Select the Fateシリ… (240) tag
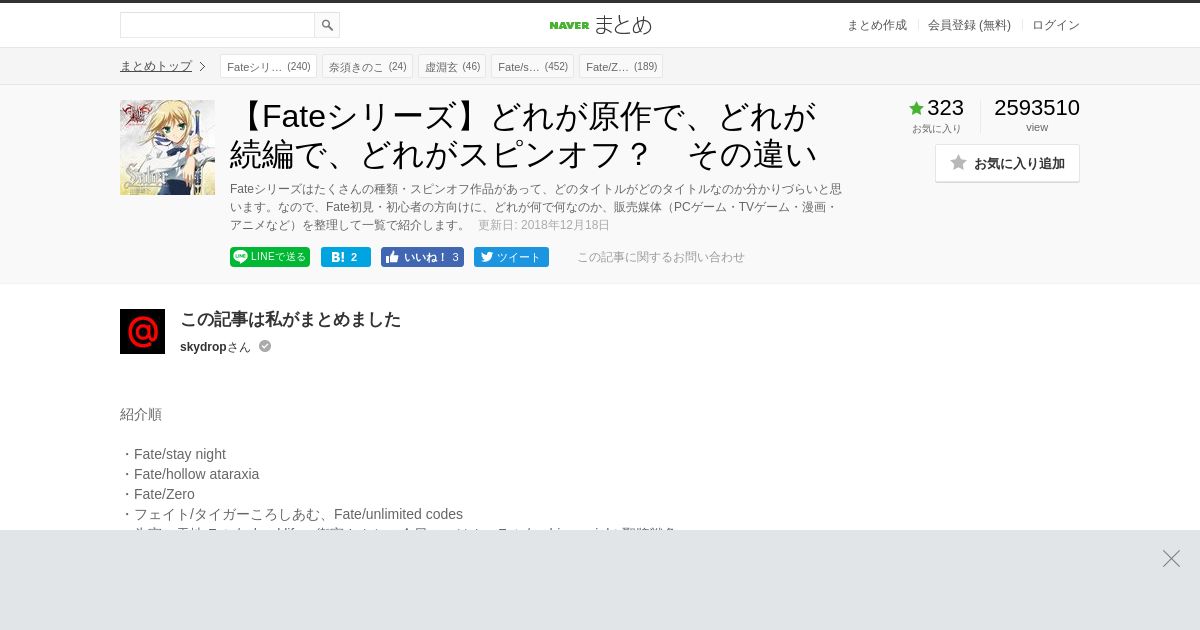 click(x=268, y=66)
